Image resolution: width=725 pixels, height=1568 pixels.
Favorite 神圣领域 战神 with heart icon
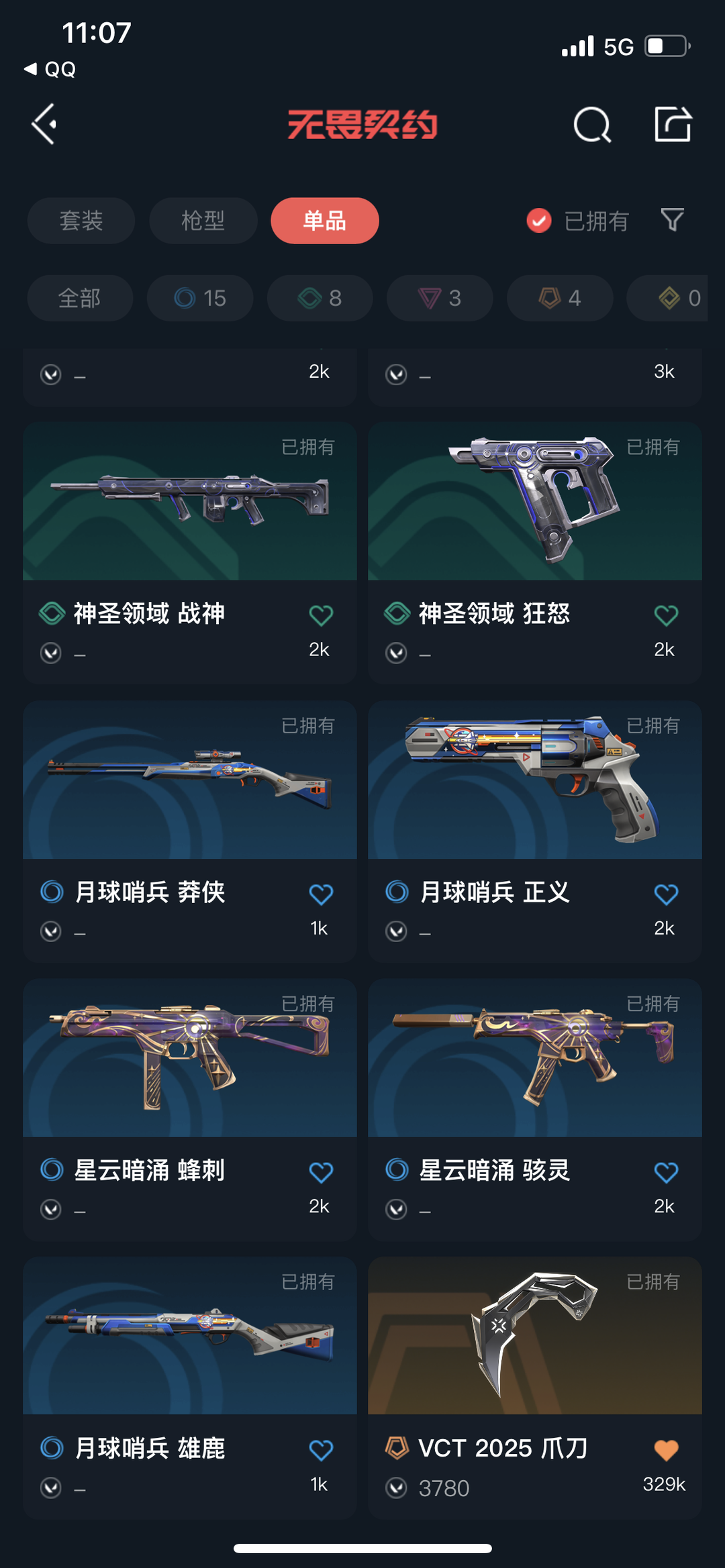click(321, 615)
